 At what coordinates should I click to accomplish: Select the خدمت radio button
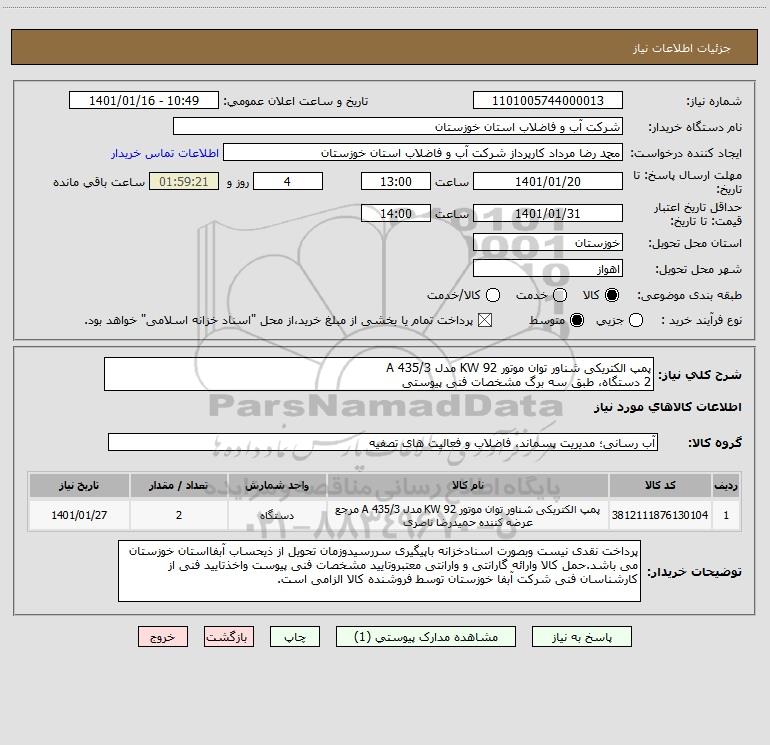click(x=560, y=295)
